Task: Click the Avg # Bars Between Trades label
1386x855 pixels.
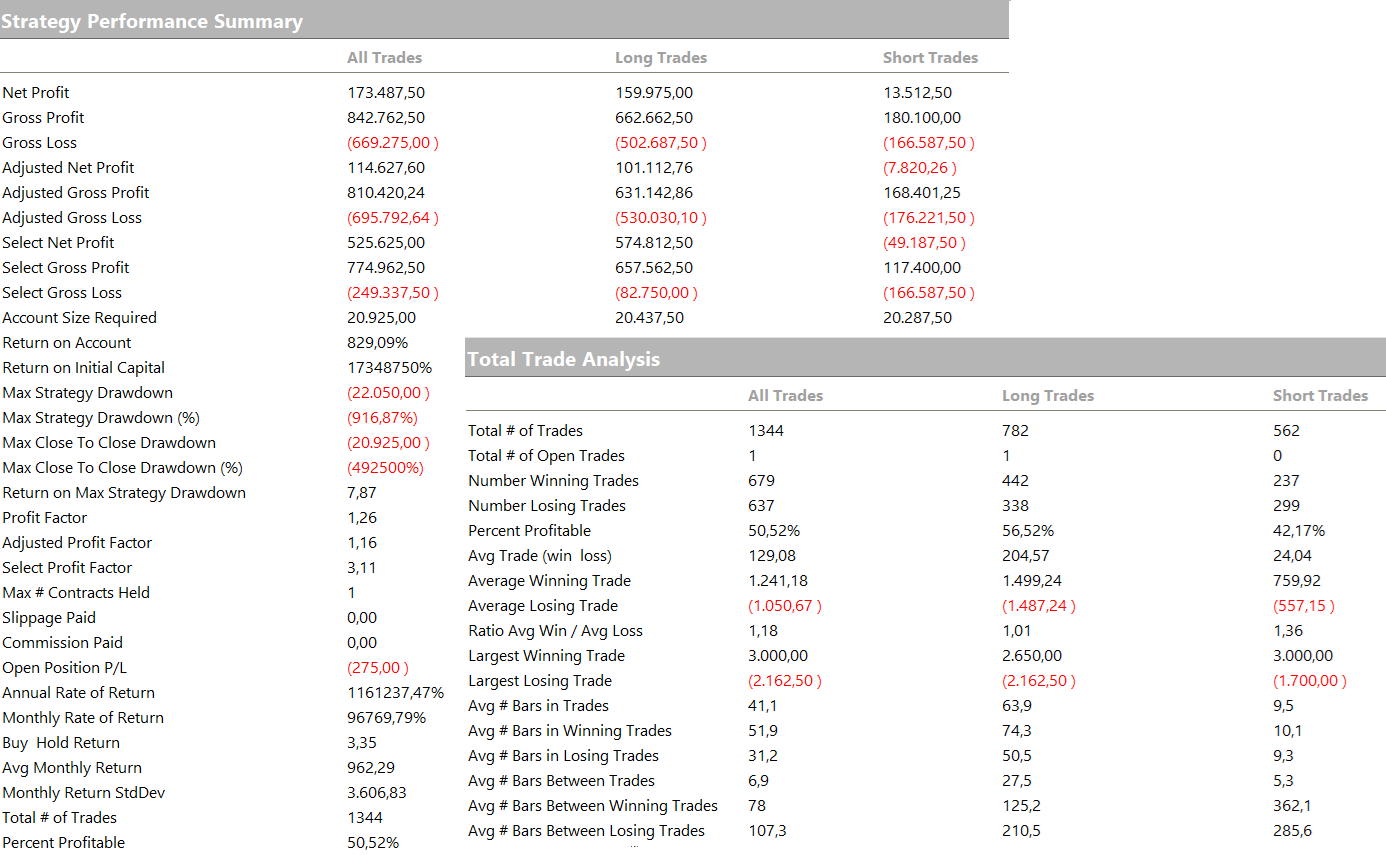Action: point(561,781)
